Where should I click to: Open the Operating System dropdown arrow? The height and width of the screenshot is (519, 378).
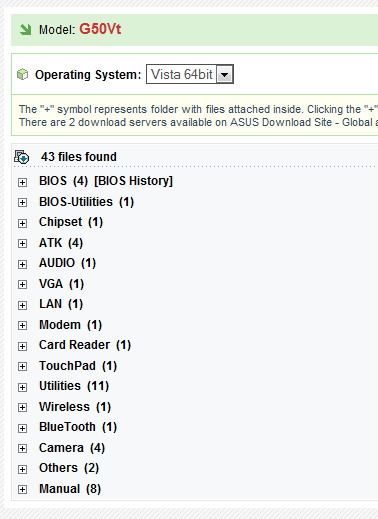click(x=225, y=74)
